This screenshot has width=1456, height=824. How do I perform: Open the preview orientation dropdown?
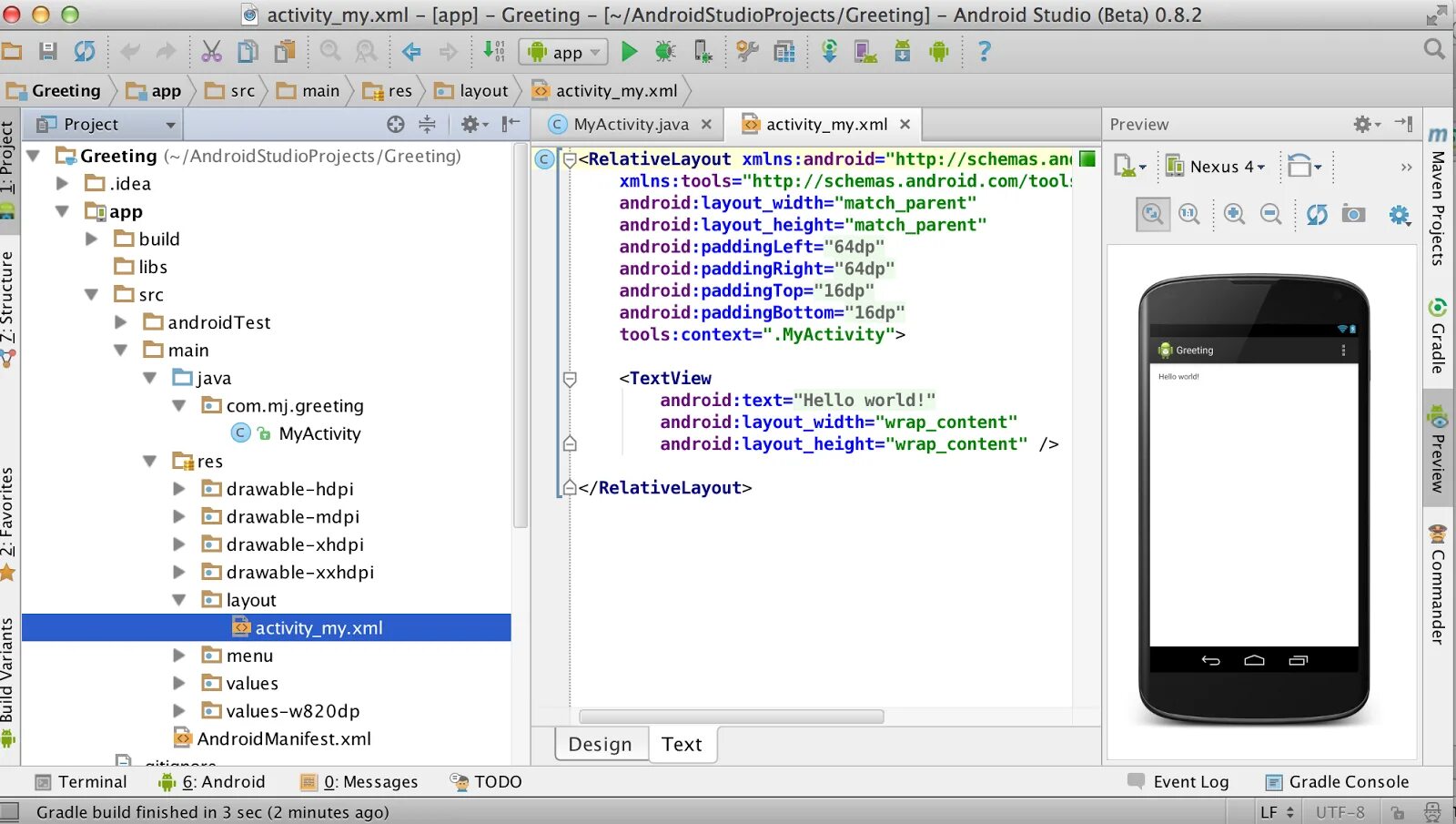[x=1305, y=167]
